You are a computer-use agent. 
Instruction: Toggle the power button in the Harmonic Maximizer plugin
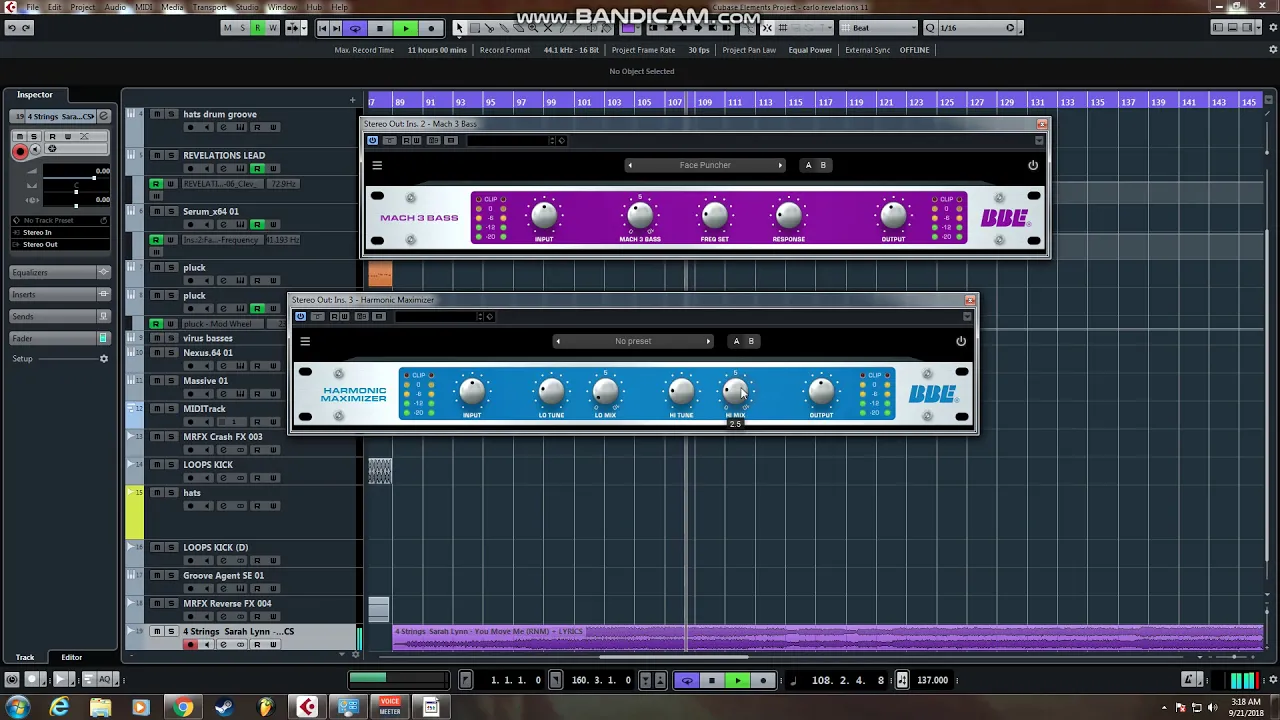click(x=961, y=342)
